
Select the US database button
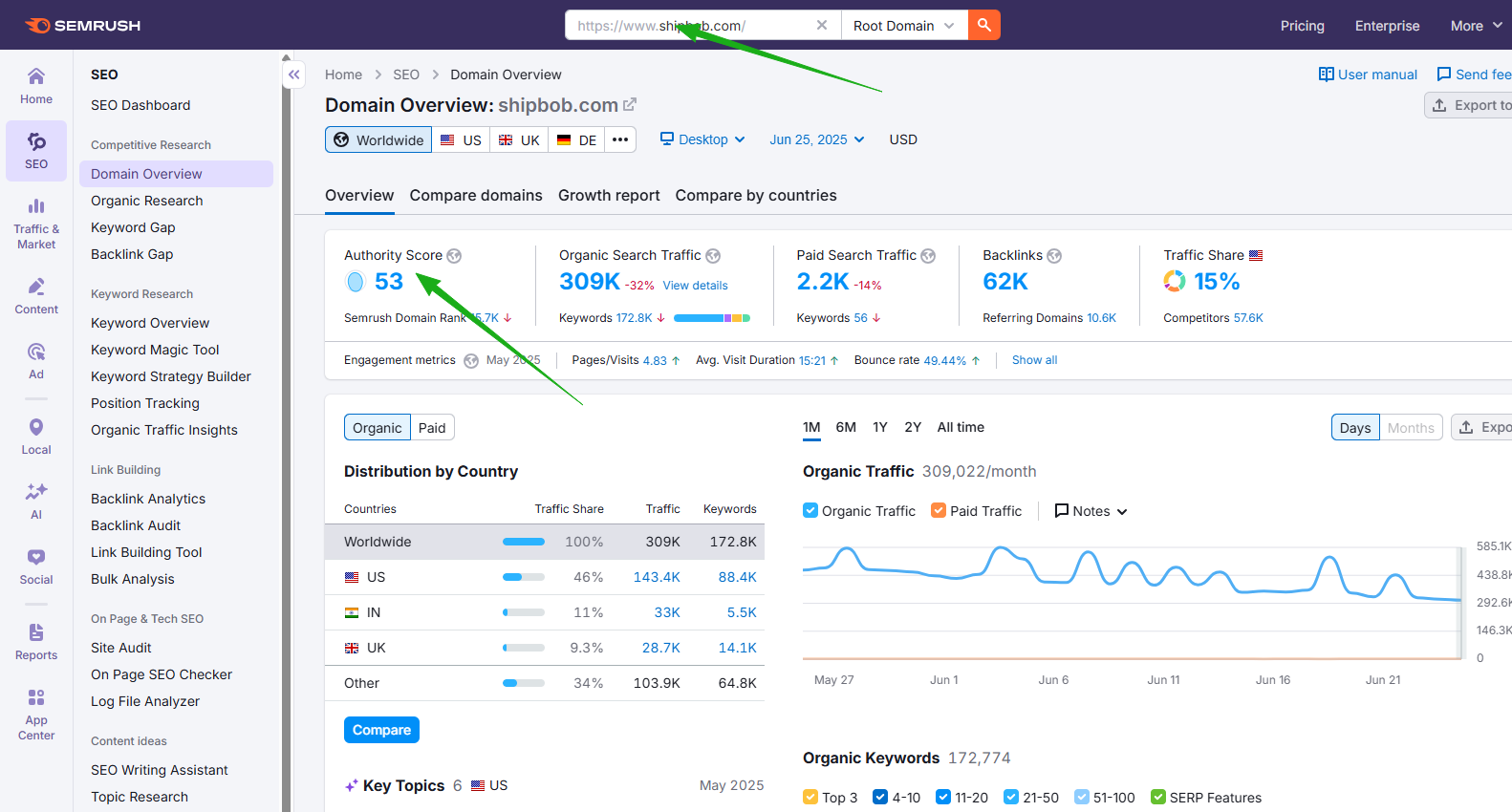click(x=461, y=139)
